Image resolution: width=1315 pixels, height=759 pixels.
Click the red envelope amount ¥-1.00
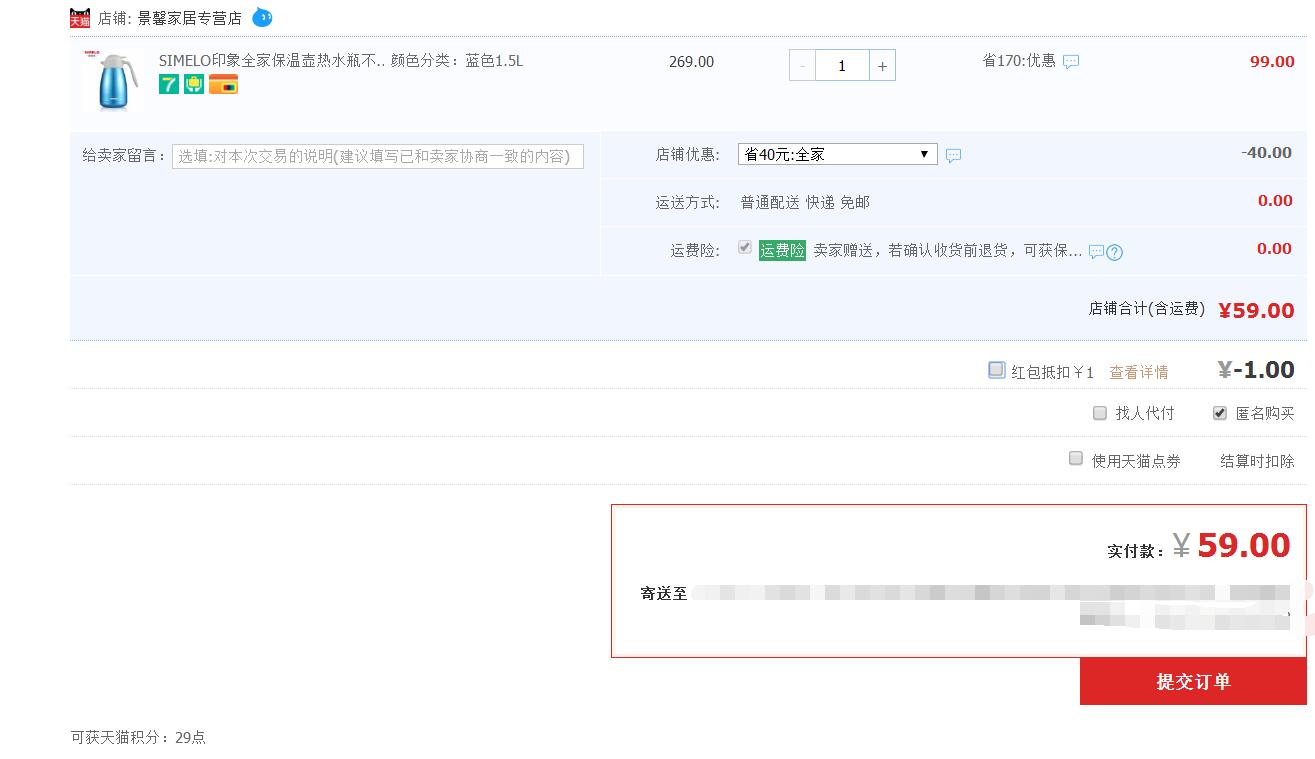(x=1256, y=370)
